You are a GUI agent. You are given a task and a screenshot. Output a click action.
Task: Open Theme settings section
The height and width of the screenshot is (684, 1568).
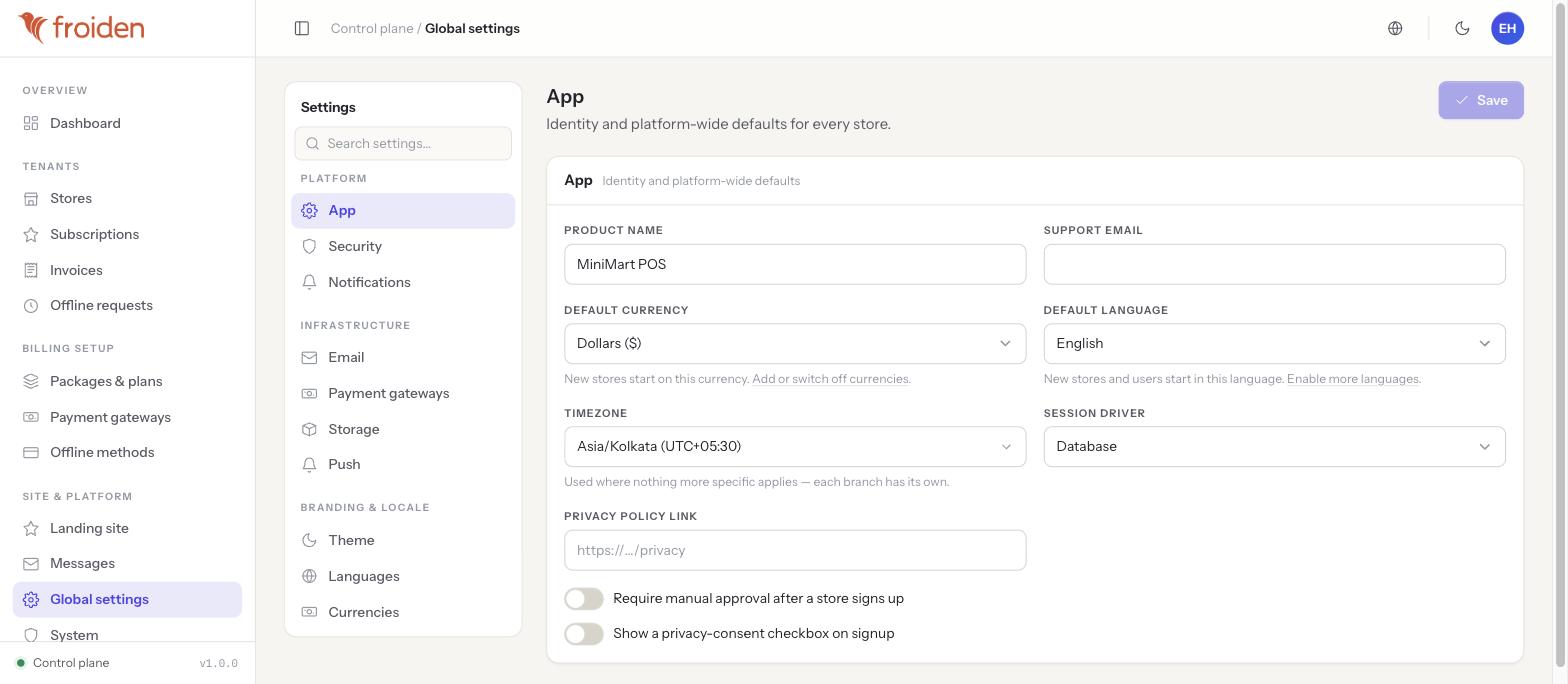click(403, 540)
